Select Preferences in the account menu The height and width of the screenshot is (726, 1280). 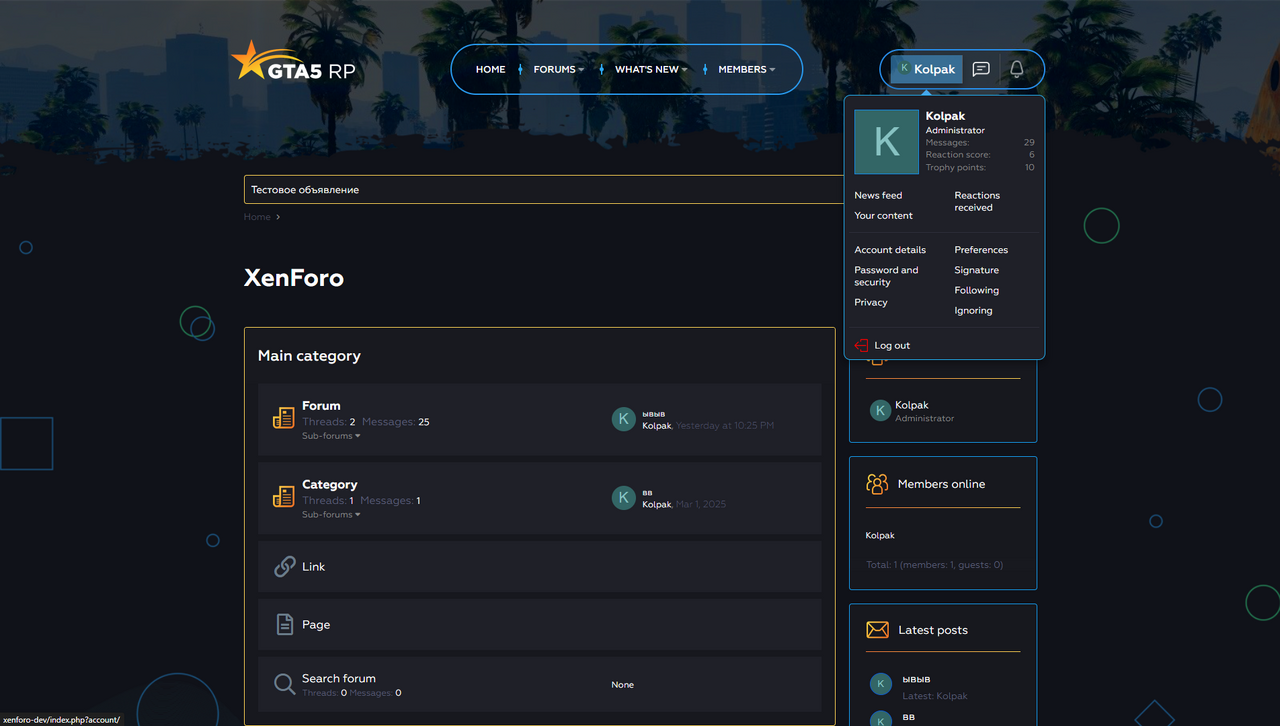[x=981, y=250]
